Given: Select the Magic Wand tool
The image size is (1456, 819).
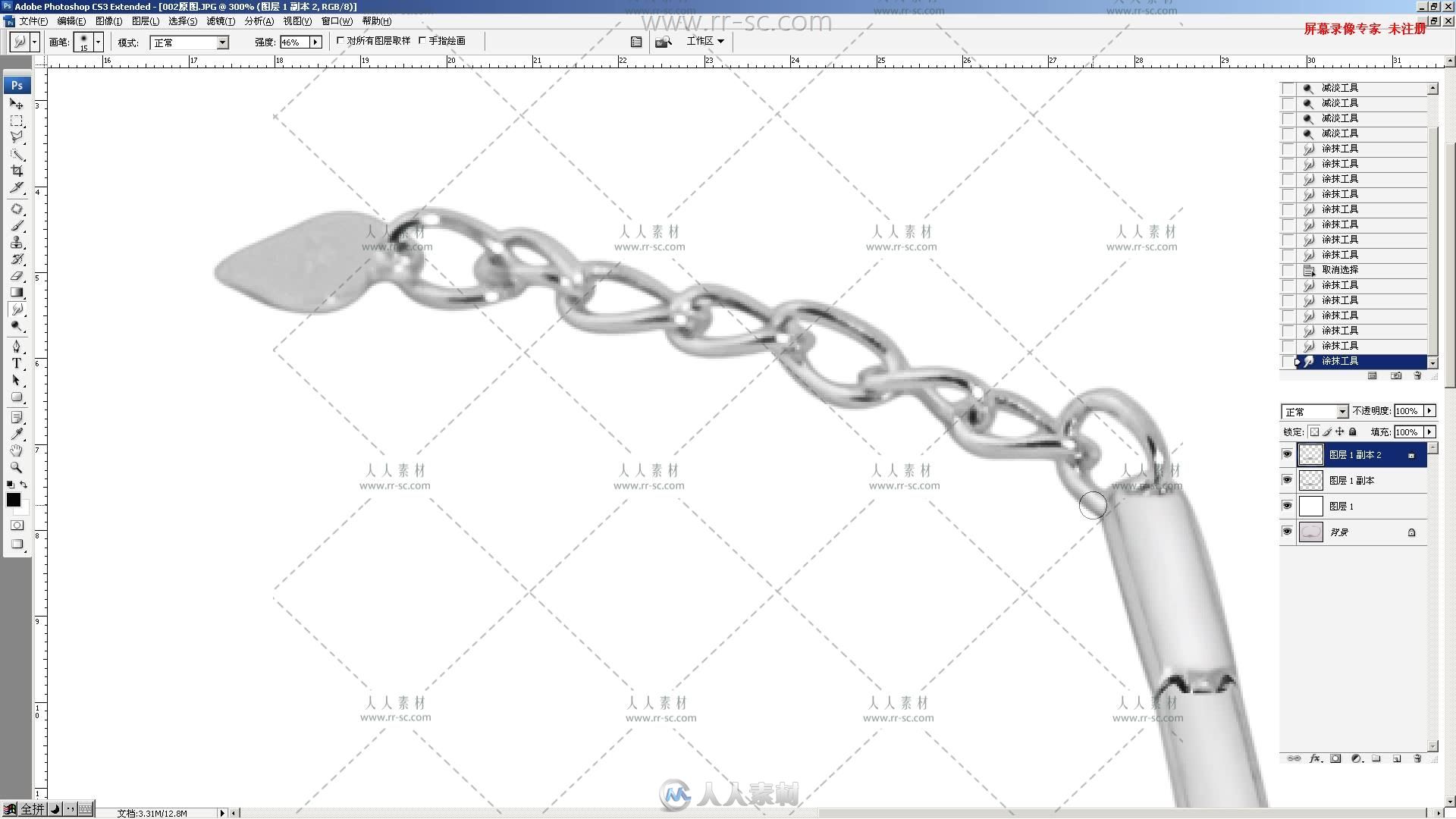Looking at the screenshot, I should (17, 154).
